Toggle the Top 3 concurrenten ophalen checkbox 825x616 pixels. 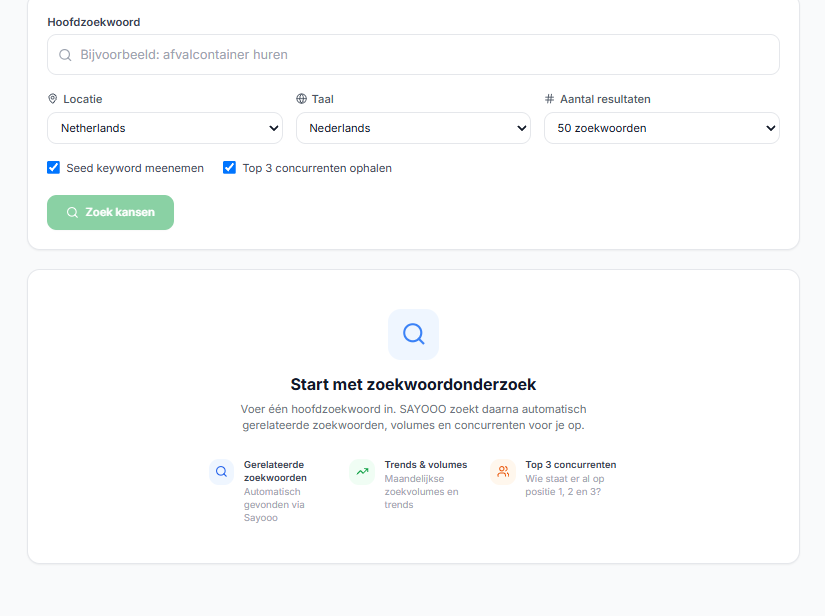229,167
